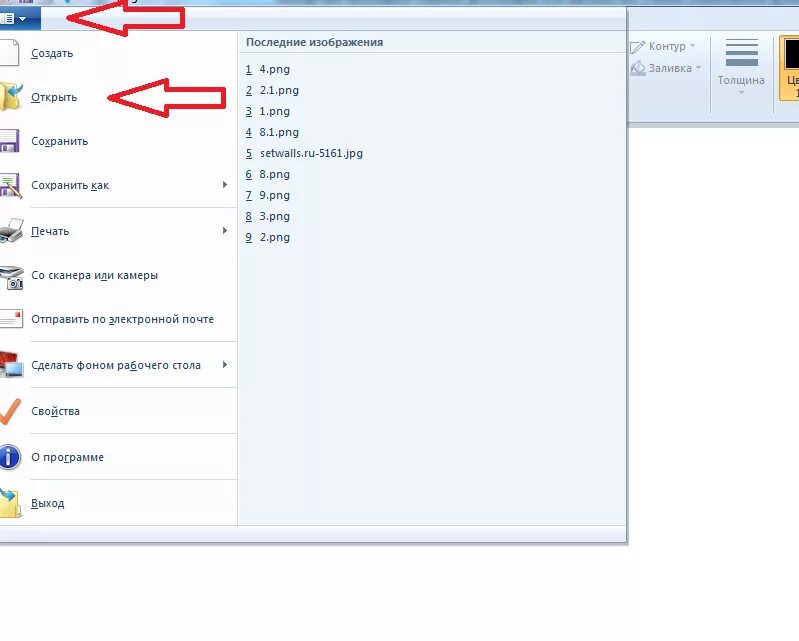Click the exit folder icon beside Выход
The width and height of the screenshot is (799, 641).
click(10, 503)
